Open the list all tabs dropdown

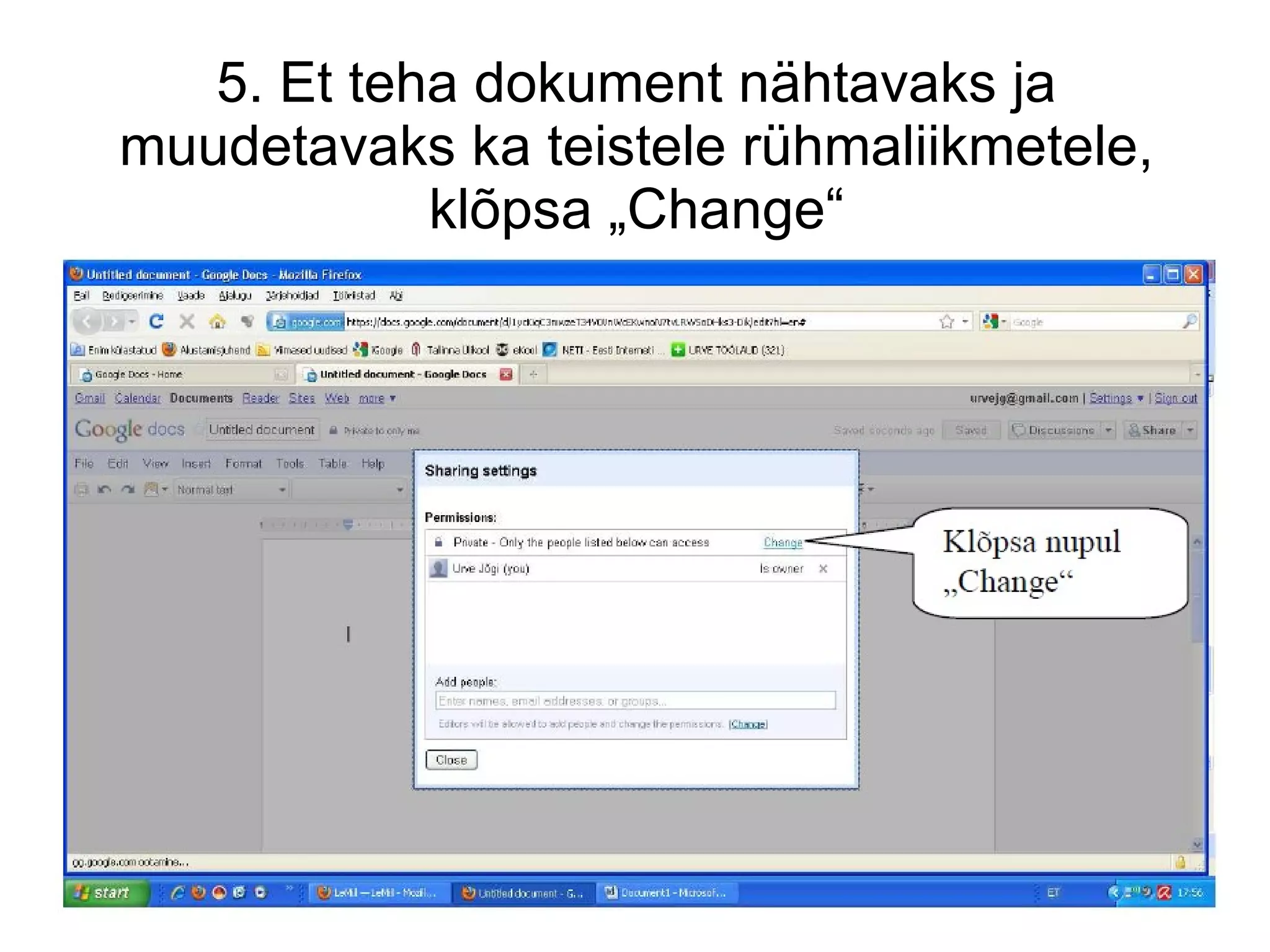tap(1197, 374)
